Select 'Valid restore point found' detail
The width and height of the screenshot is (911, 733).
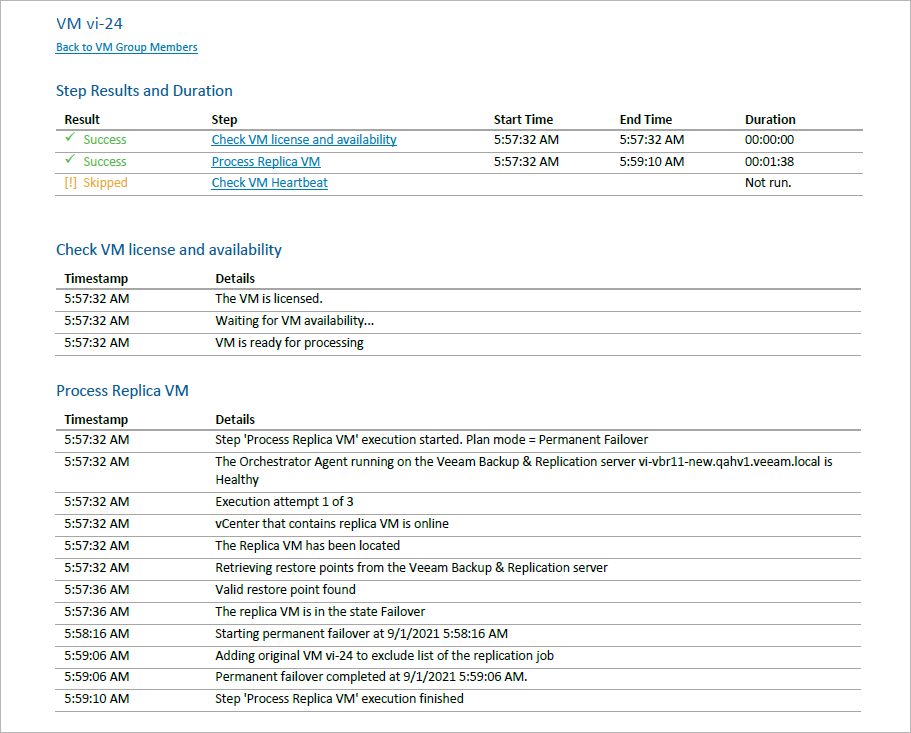[285, 590]
